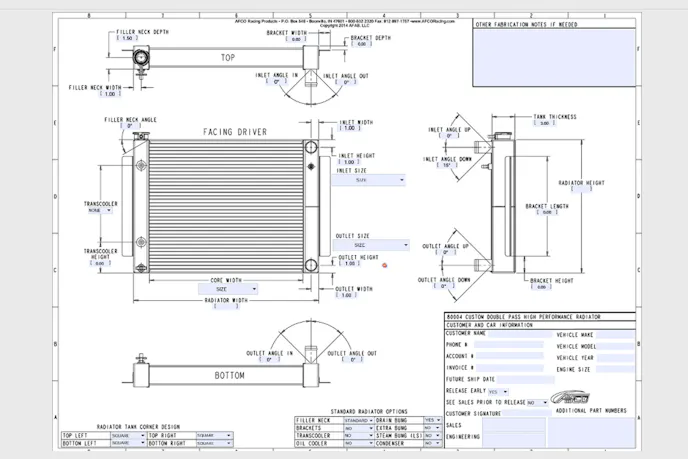Click the Phone number field
Viewport: 688px width, 459px height.
pos(510,345)
